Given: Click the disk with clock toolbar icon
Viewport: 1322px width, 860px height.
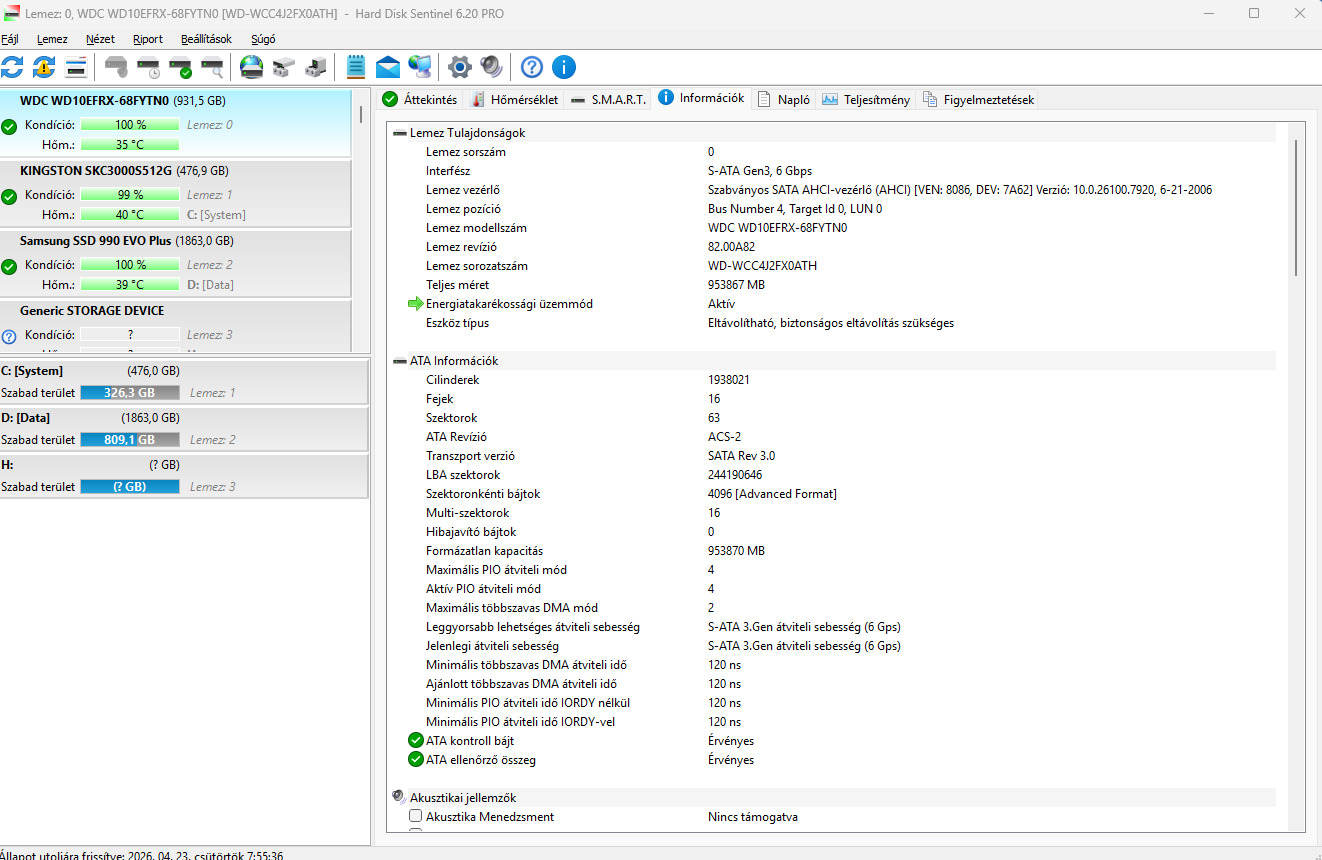Looking at the screenshot, I should click(x=148, y=67).
